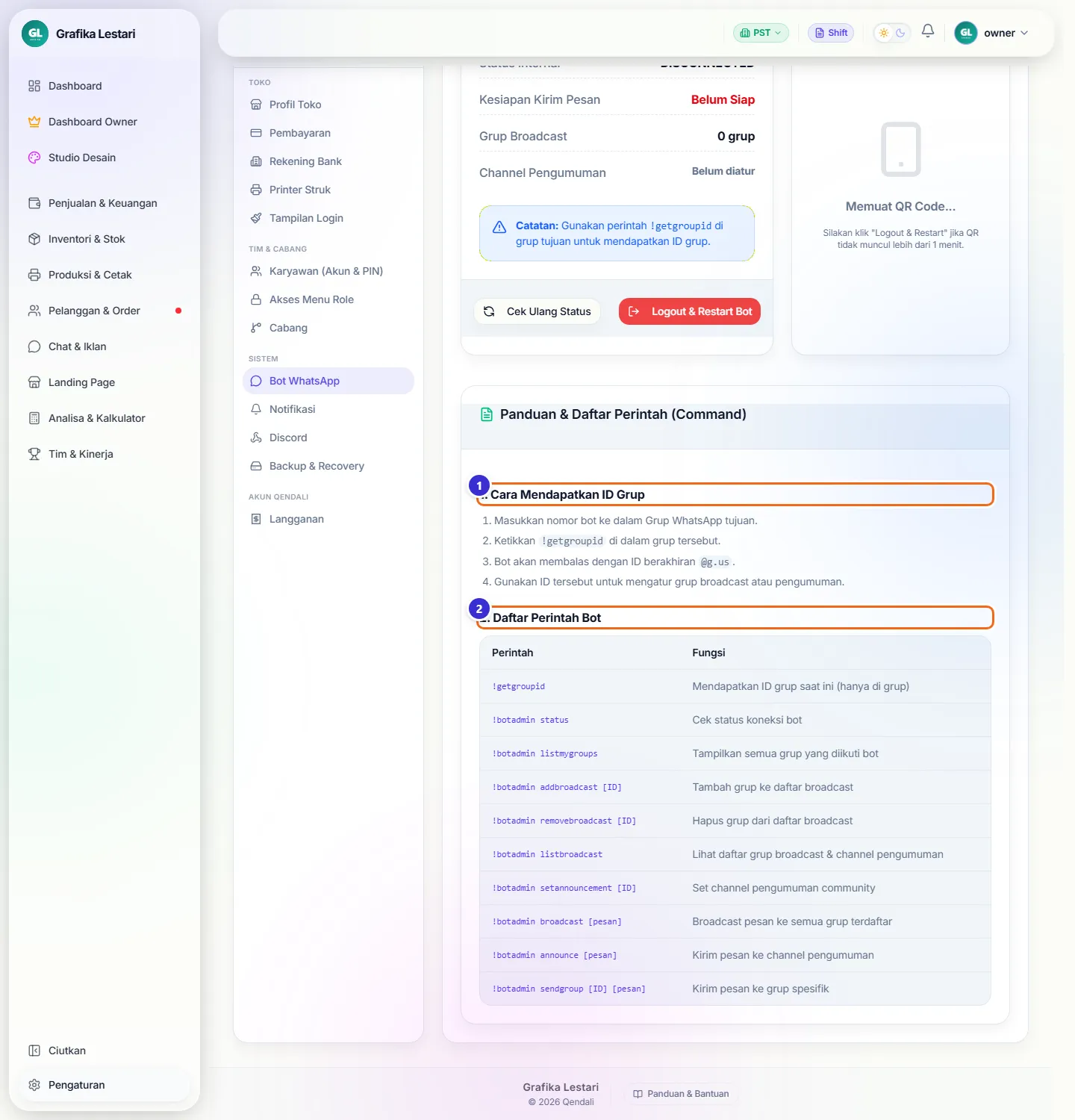Open the Inventori & Stok box icon
The height and width of the screenshot is (1120, 1075).
[x=34, y=239]
